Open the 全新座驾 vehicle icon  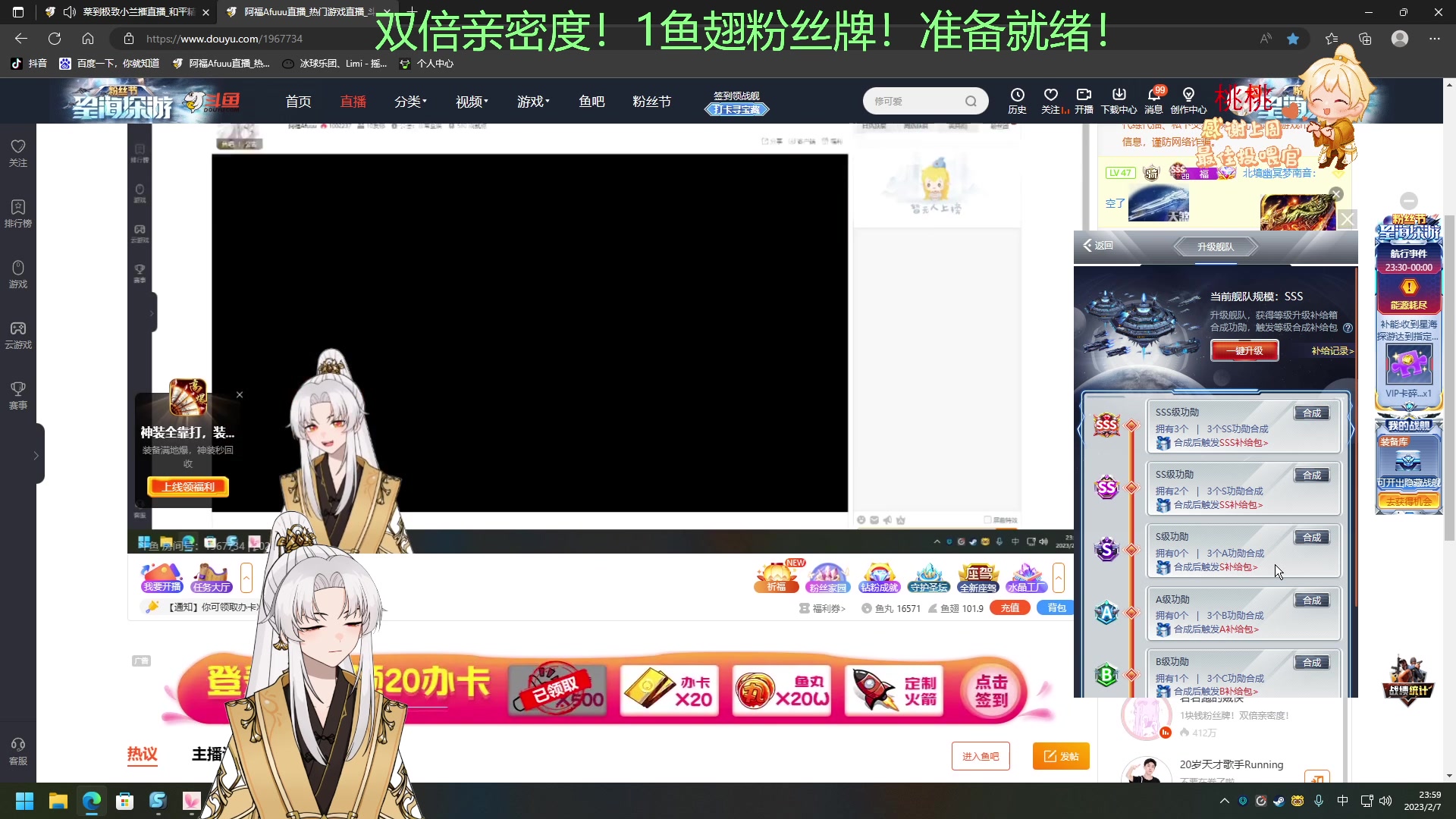[977, 578]
